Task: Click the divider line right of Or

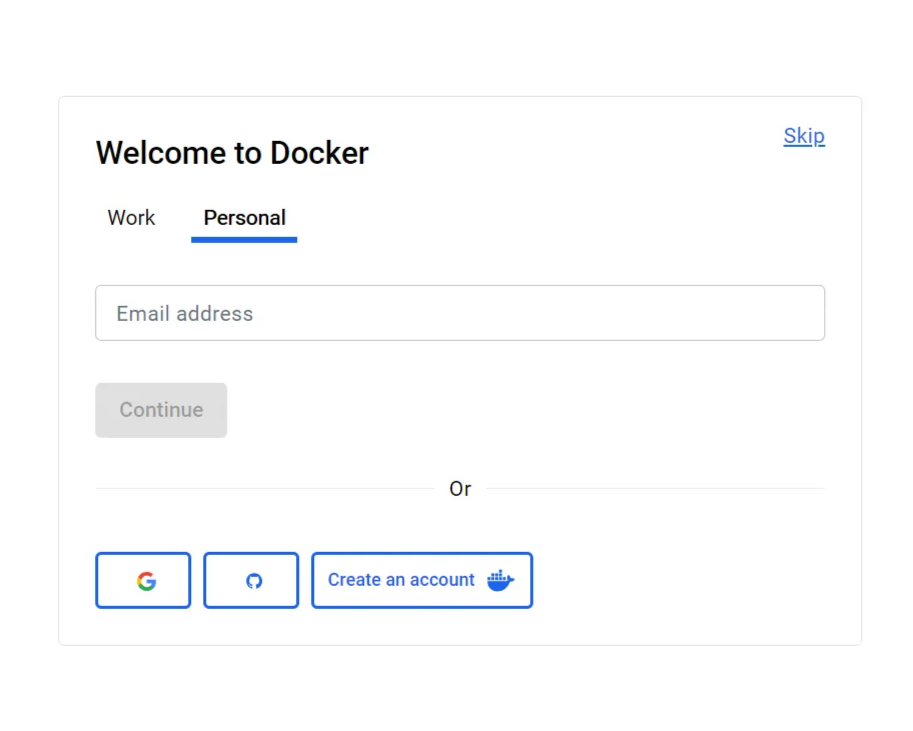Action: 655,489
